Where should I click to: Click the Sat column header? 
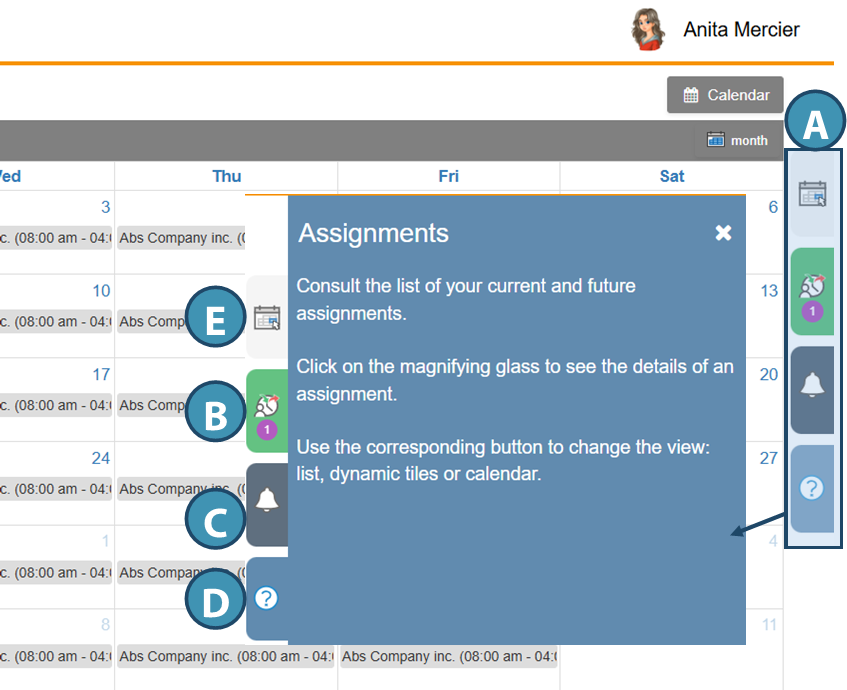(672, 176)
